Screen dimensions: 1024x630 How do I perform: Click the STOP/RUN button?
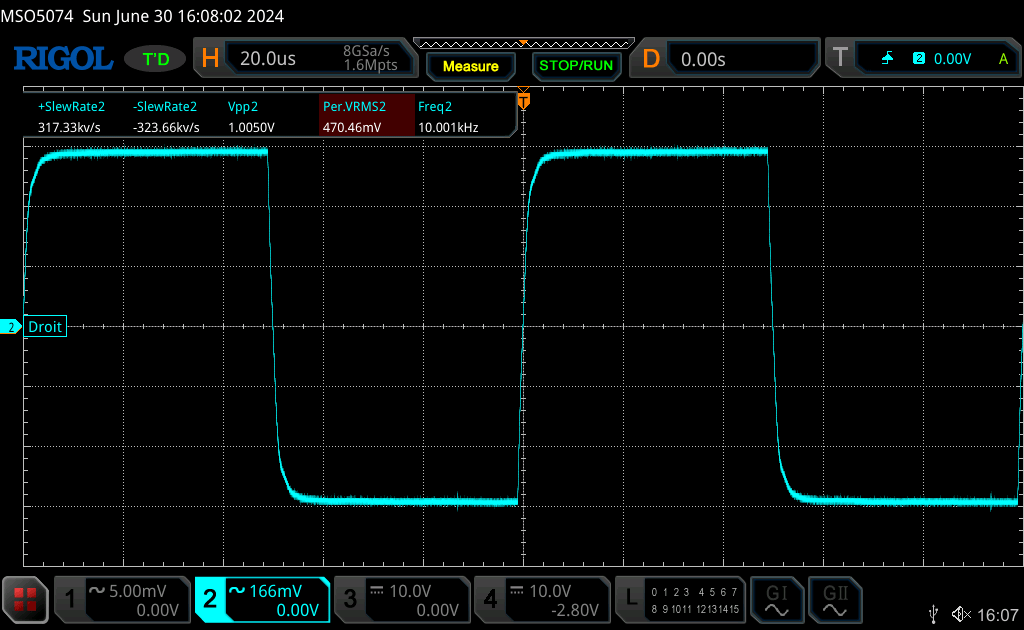[576, 65]
